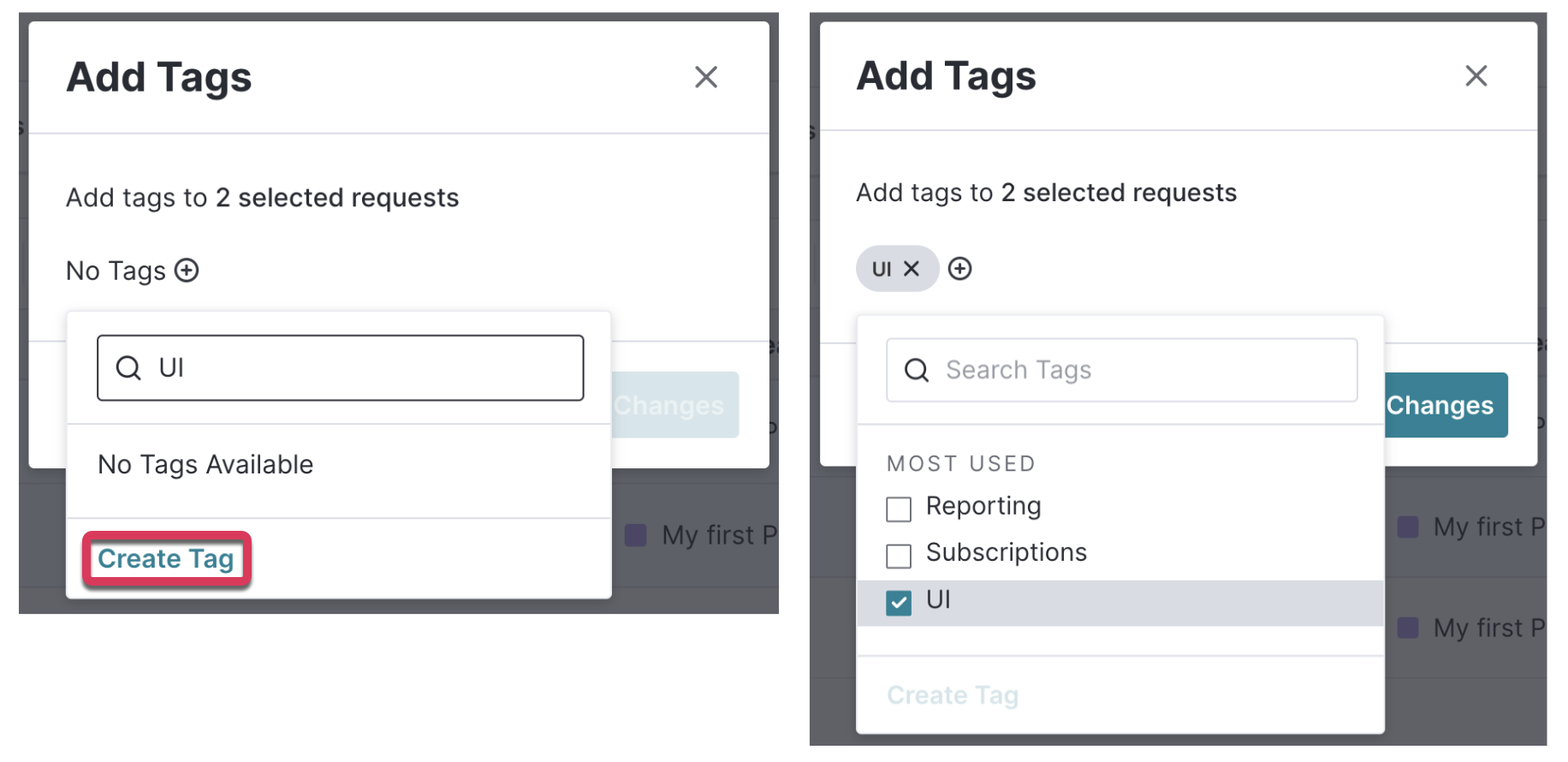Click the plus icon next to UI chip

pyautogui.click(x=960, y=269)
